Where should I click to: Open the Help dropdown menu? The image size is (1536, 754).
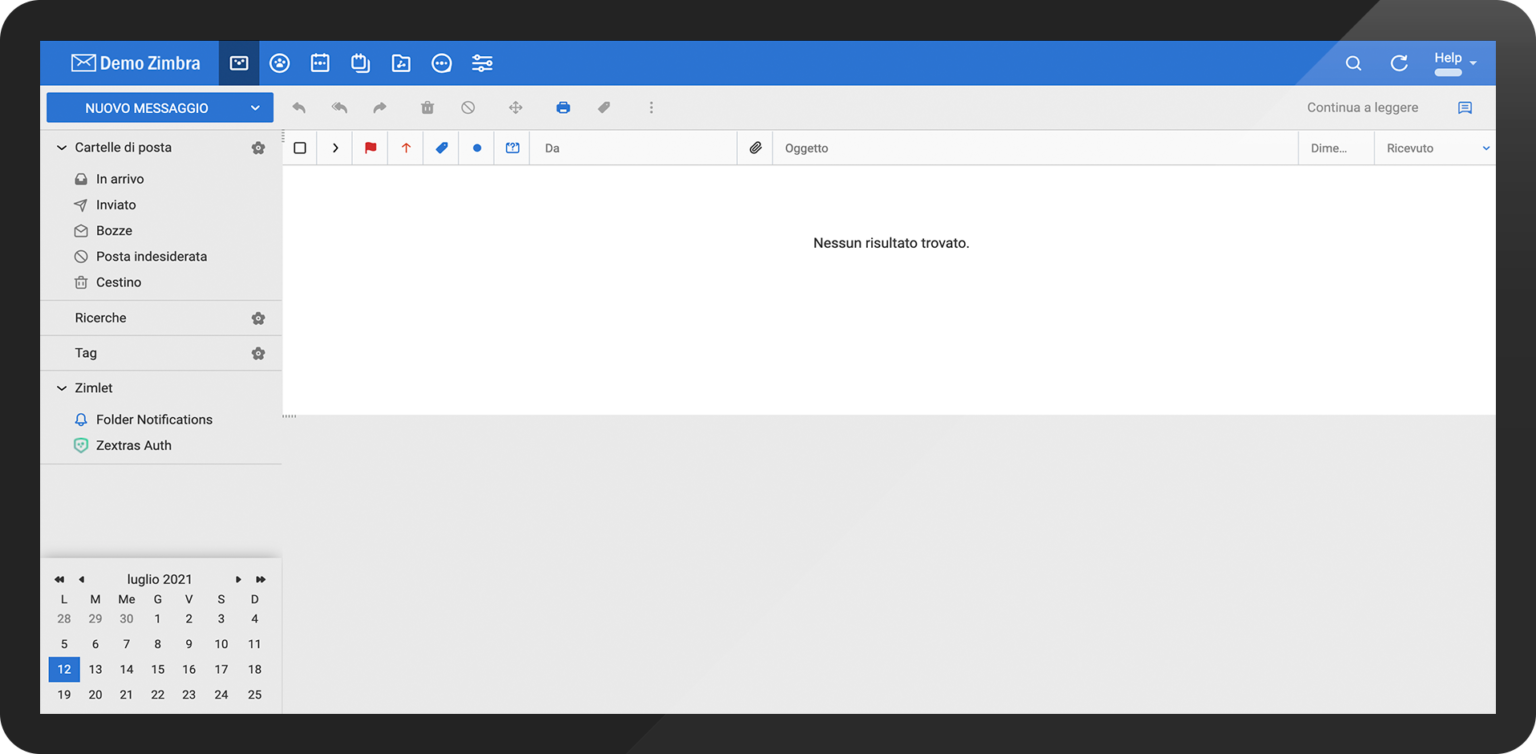(1455, 63)
